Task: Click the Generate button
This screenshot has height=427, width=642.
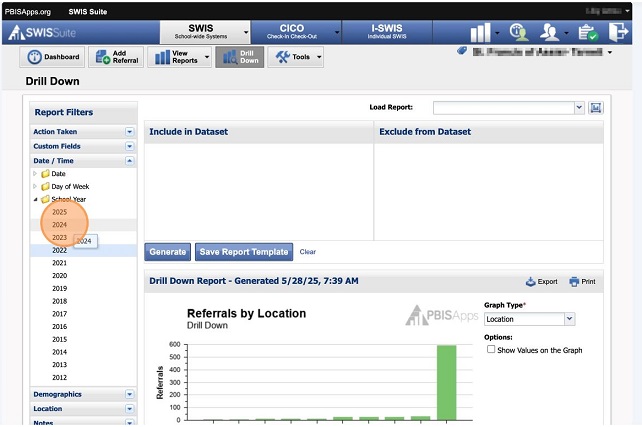Action: (167, 252)
